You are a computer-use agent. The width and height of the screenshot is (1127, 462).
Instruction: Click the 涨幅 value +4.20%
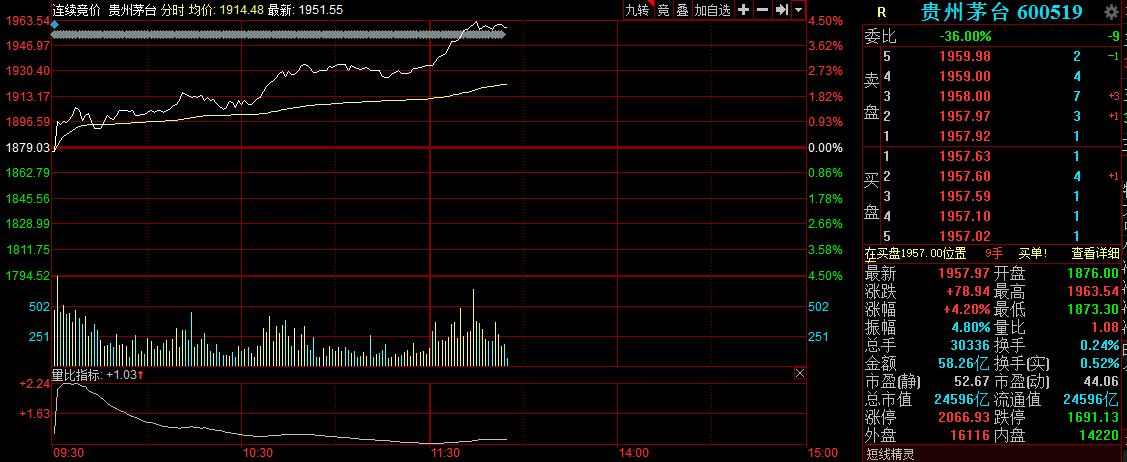click(x=968, y=310)
